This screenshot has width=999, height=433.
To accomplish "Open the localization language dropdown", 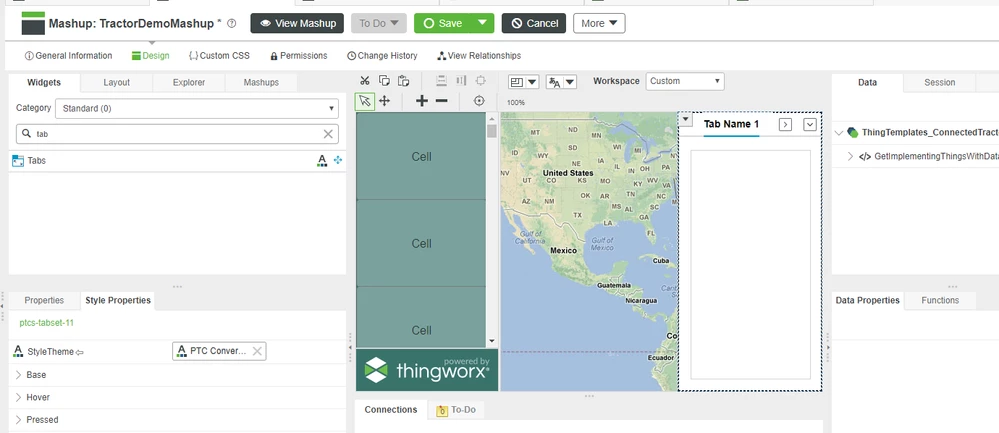I will coord(561,82).
